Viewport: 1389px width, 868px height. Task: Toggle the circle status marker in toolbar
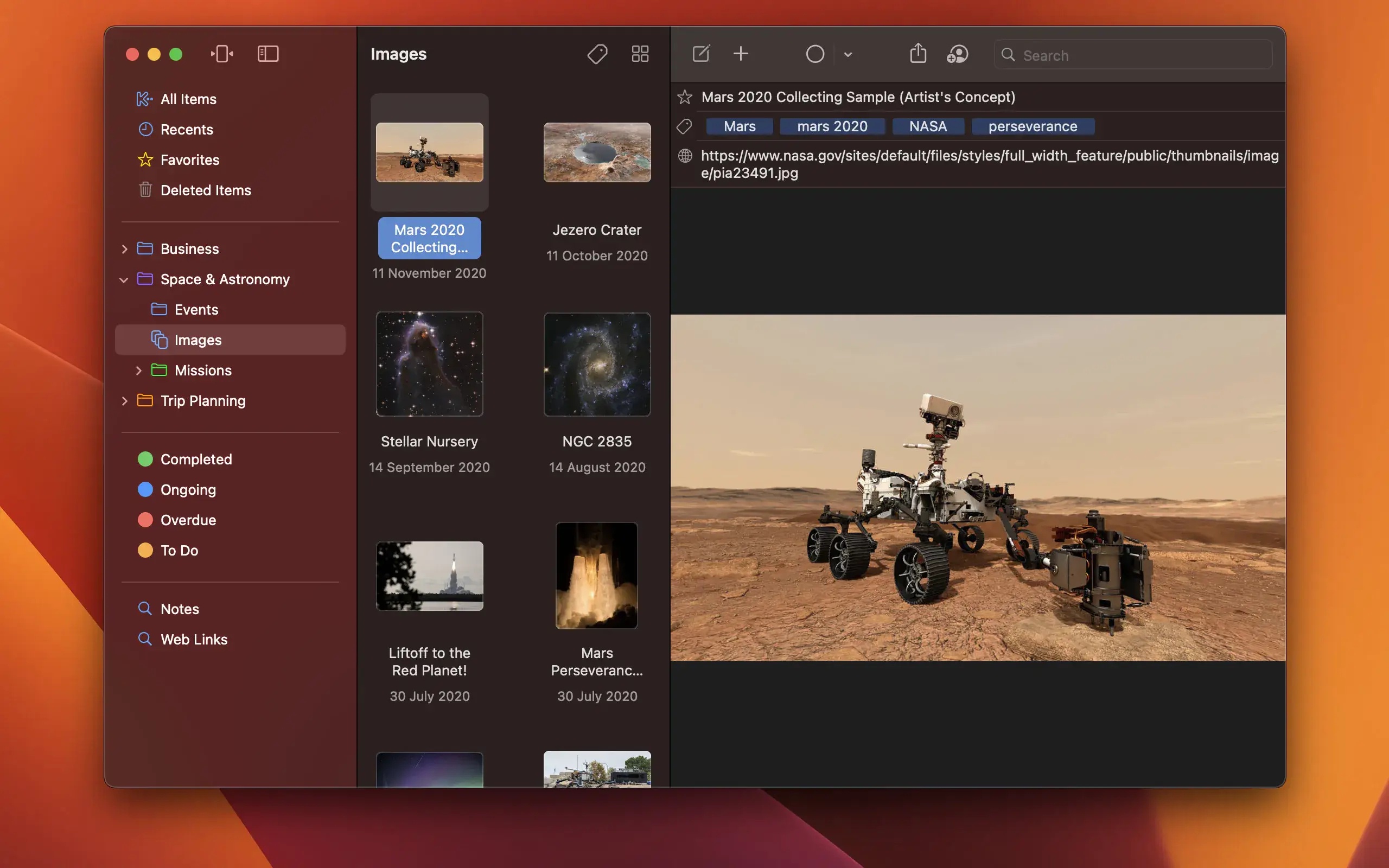click(x=814, y=54)
